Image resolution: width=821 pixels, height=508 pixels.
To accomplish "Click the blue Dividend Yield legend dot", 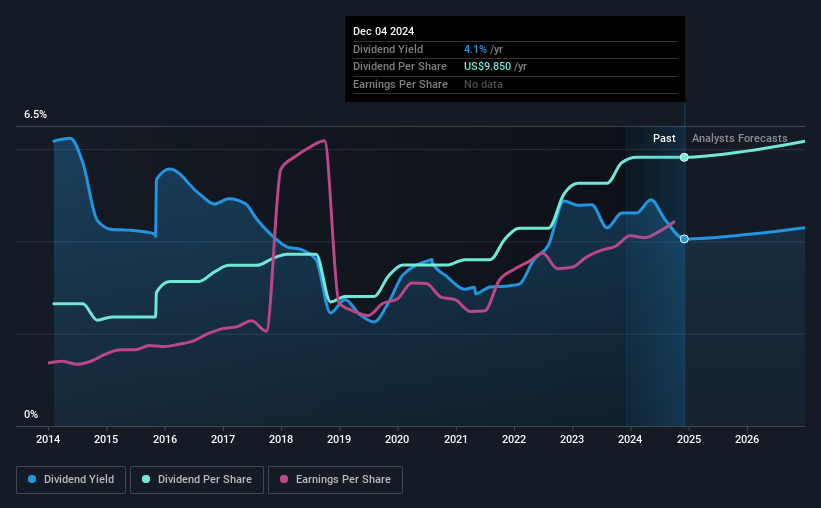I will pos(32,479).
